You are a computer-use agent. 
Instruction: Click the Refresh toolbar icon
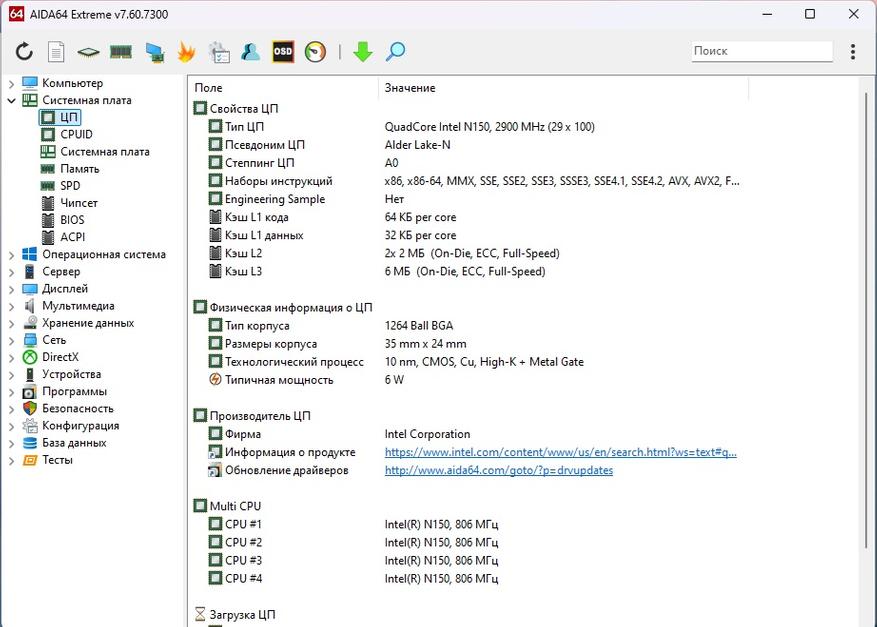[x=24, y=51]
